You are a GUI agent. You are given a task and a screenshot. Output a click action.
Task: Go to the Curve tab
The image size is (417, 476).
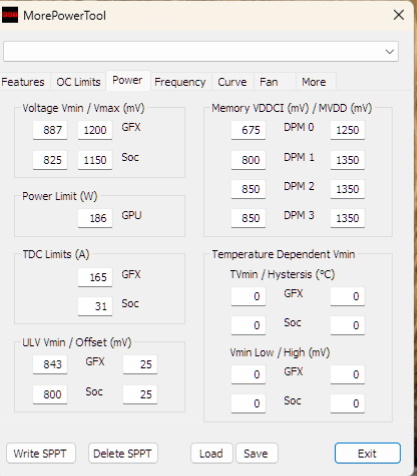coord(232,82)
